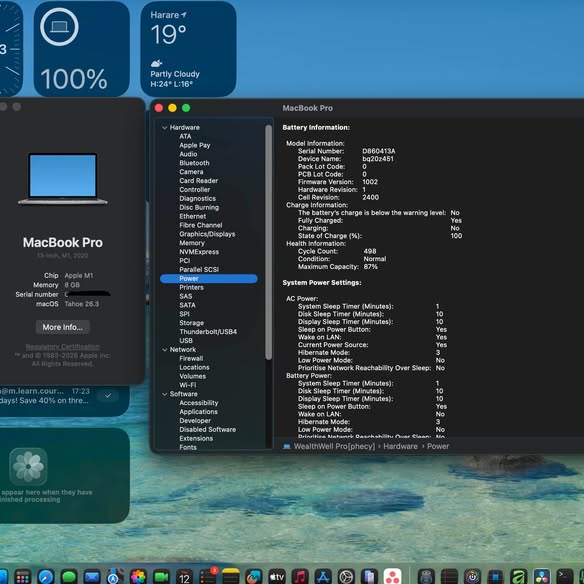
Task: Select Camera in the sidebar
Action: point(191,172)
